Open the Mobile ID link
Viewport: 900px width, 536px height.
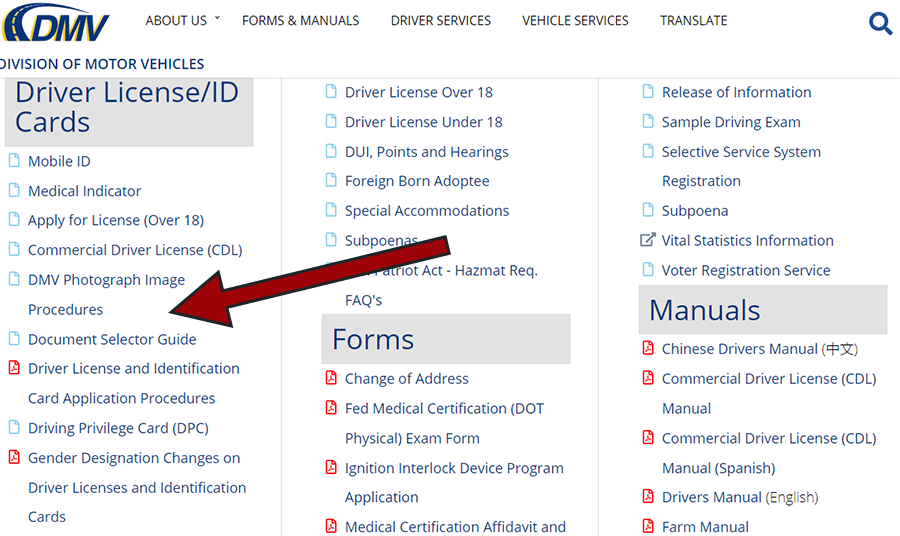click(59, 161)
